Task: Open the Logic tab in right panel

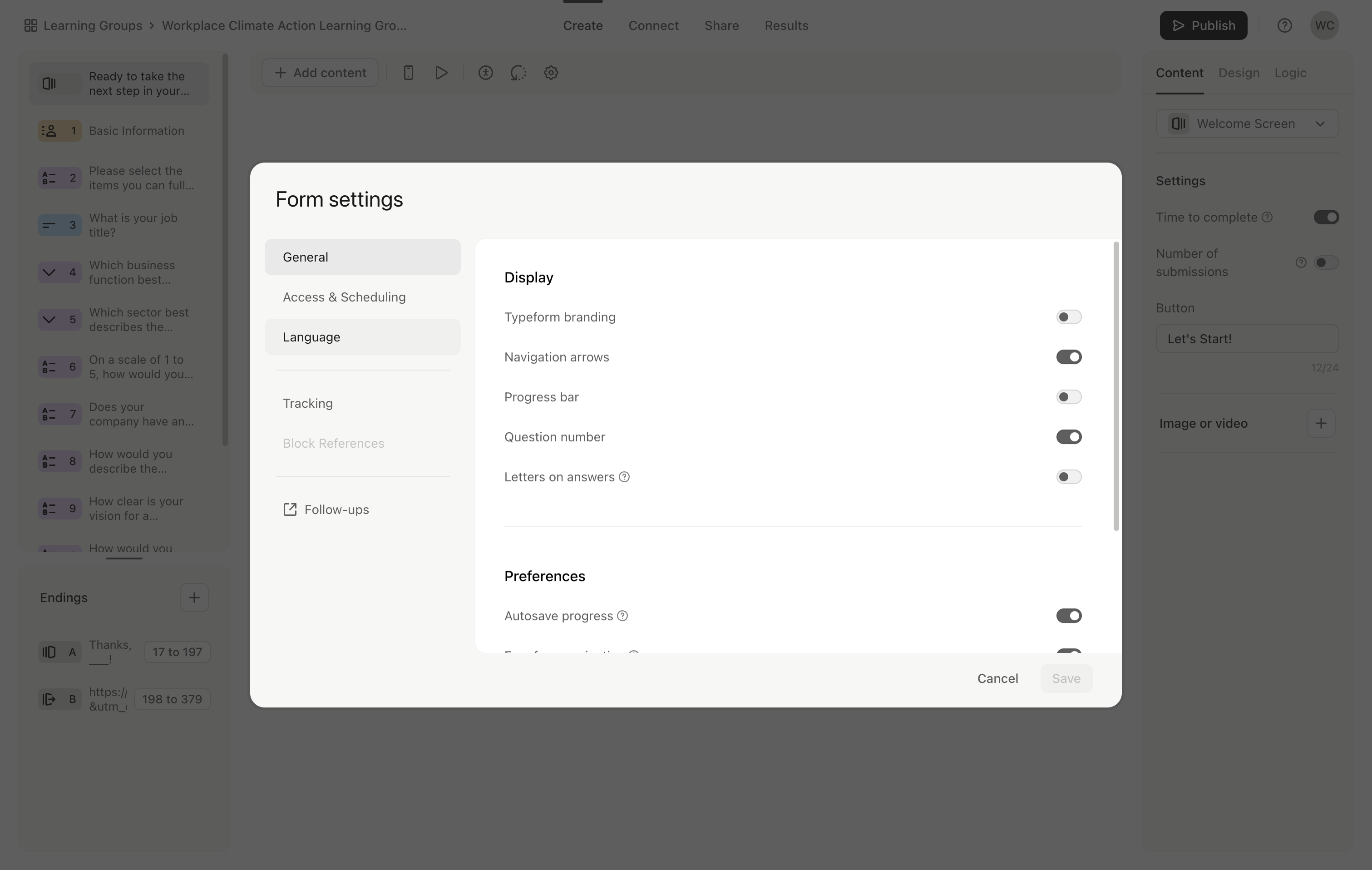Action: point(1290,73)
